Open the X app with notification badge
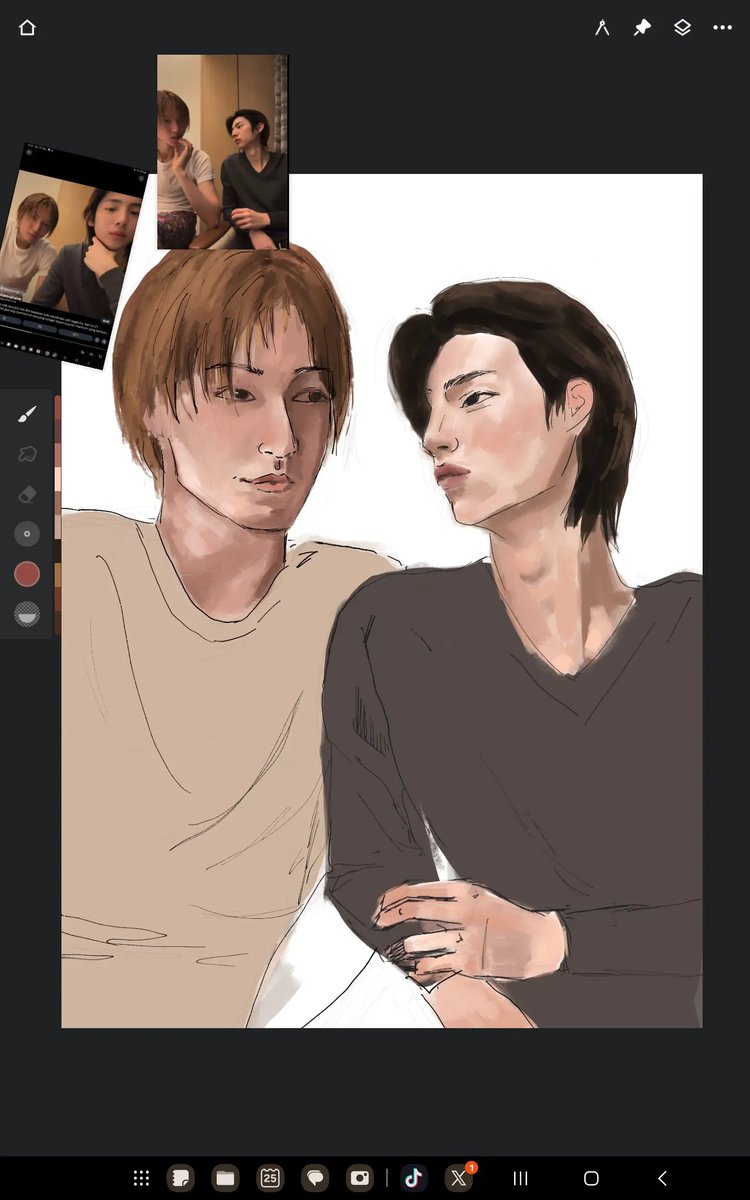 click(459, 1178)
